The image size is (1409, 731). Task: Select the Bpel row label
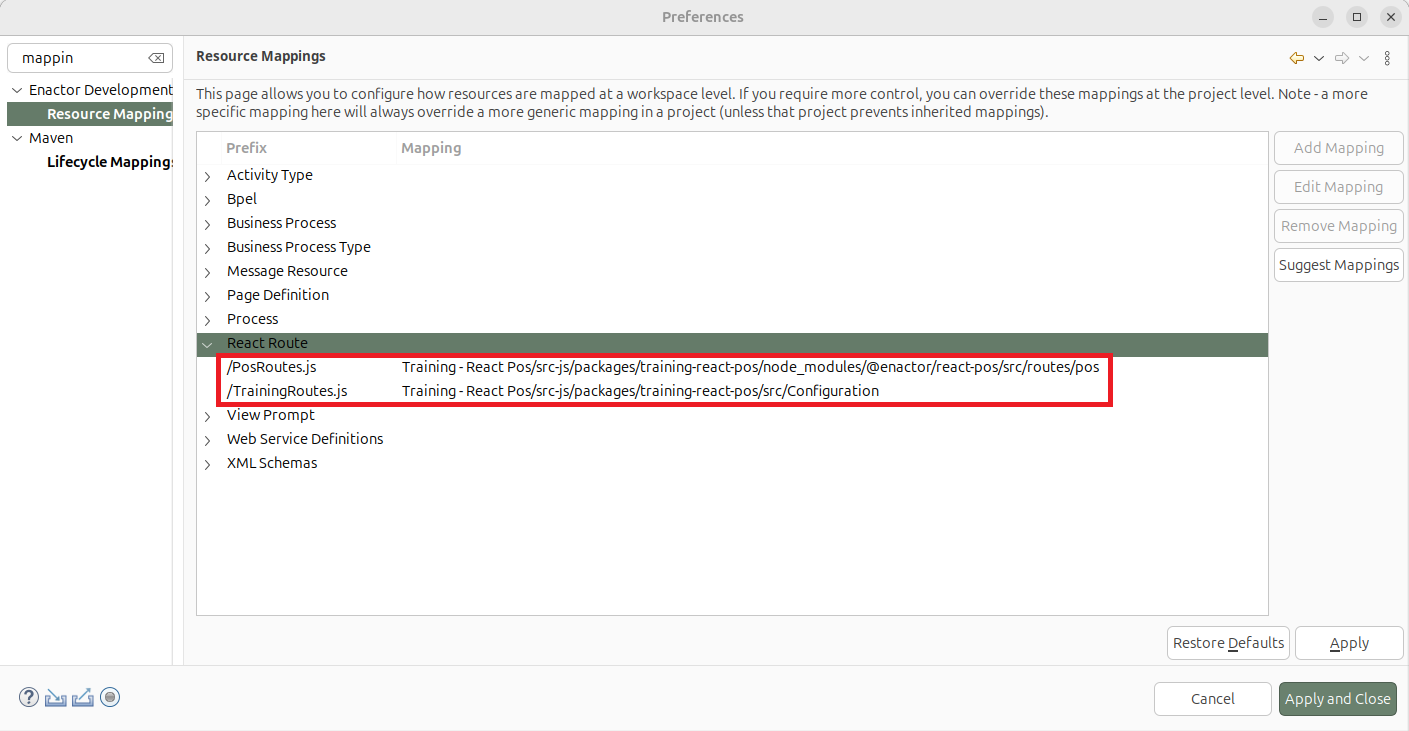pos(242,199)
